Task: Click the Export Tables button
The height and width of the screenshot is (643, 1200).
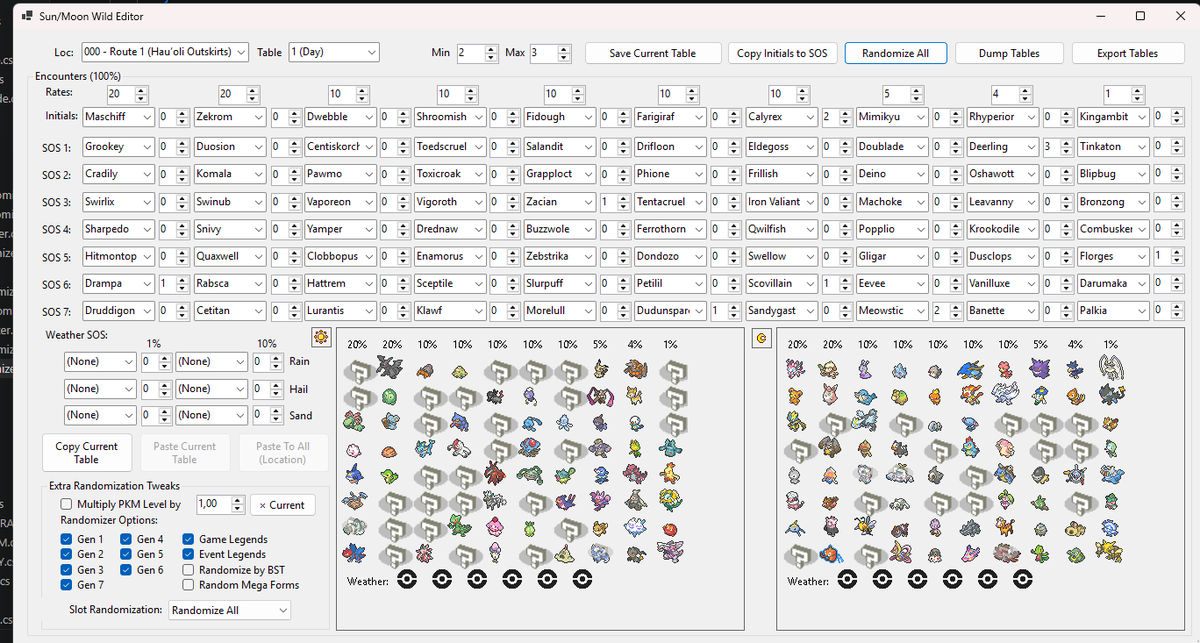Action: pyautogui.click(x=1128, y=53)
